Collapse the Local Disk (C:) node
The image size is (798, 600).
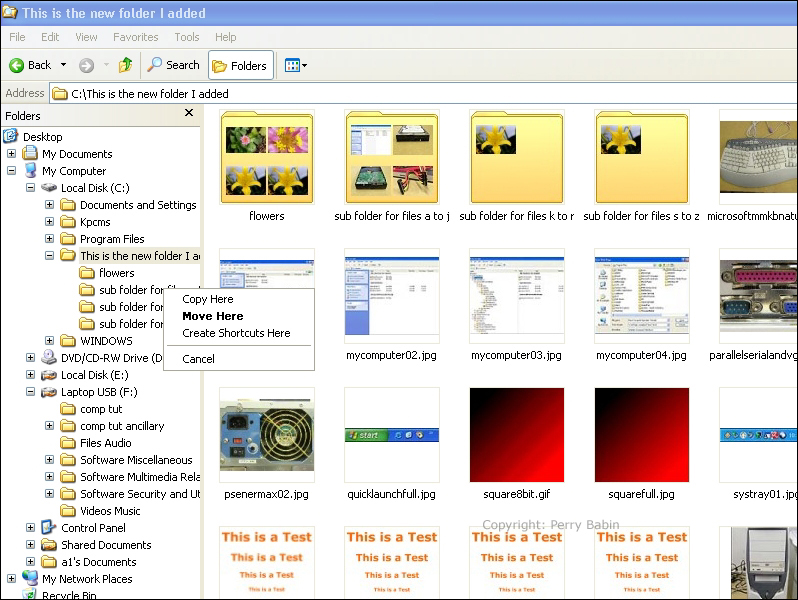tap(31, 188)
